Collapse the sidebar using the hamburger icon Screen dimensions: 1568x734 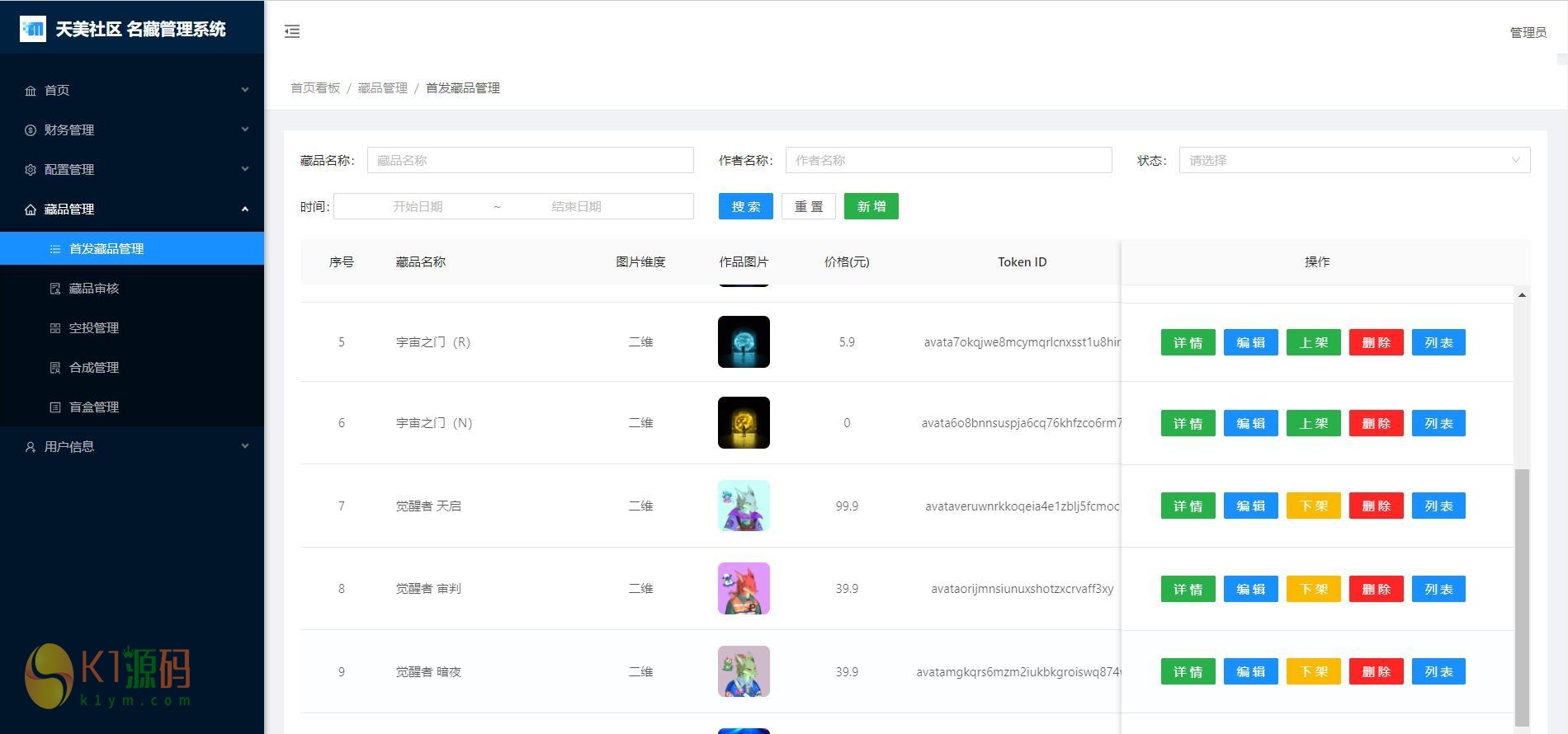(x=292, y=31)
